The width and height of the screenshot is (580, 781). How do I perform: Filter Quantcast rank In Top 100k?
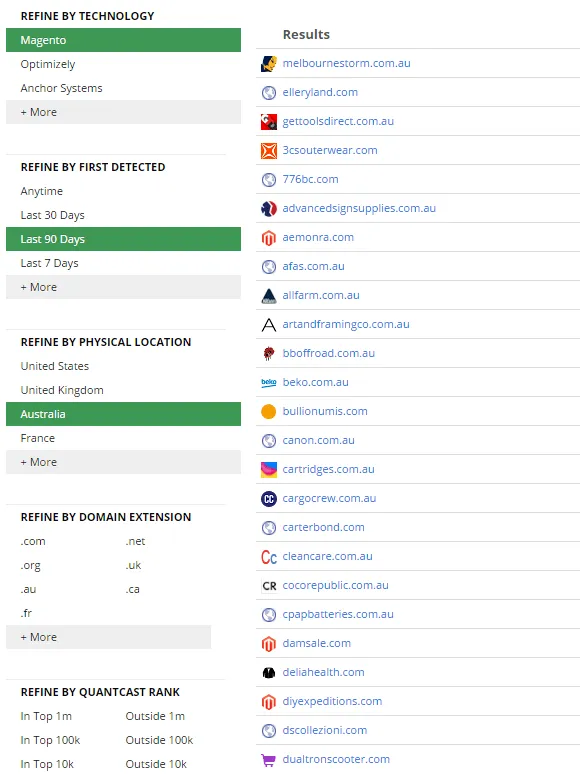(x=50, y=740)
